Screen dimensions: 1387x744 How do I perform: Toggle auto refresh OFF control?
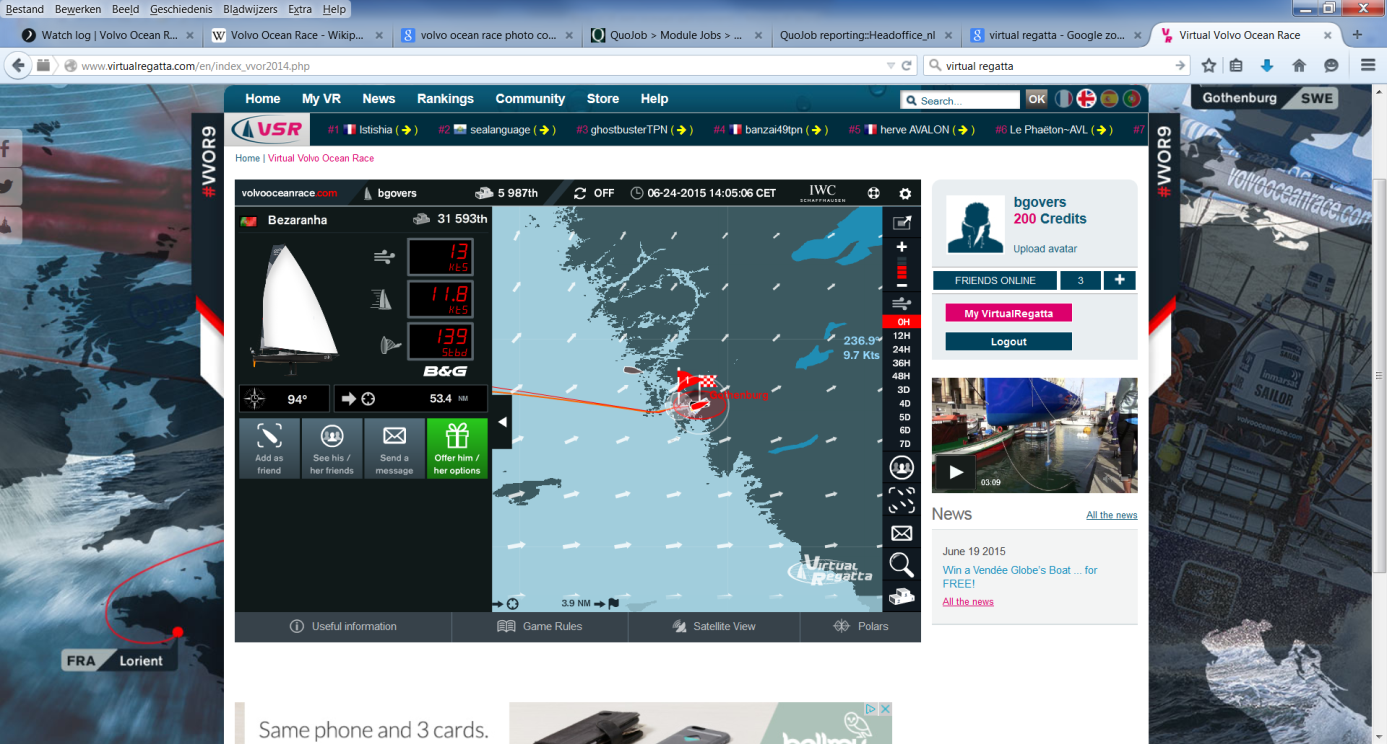[594, 193]
